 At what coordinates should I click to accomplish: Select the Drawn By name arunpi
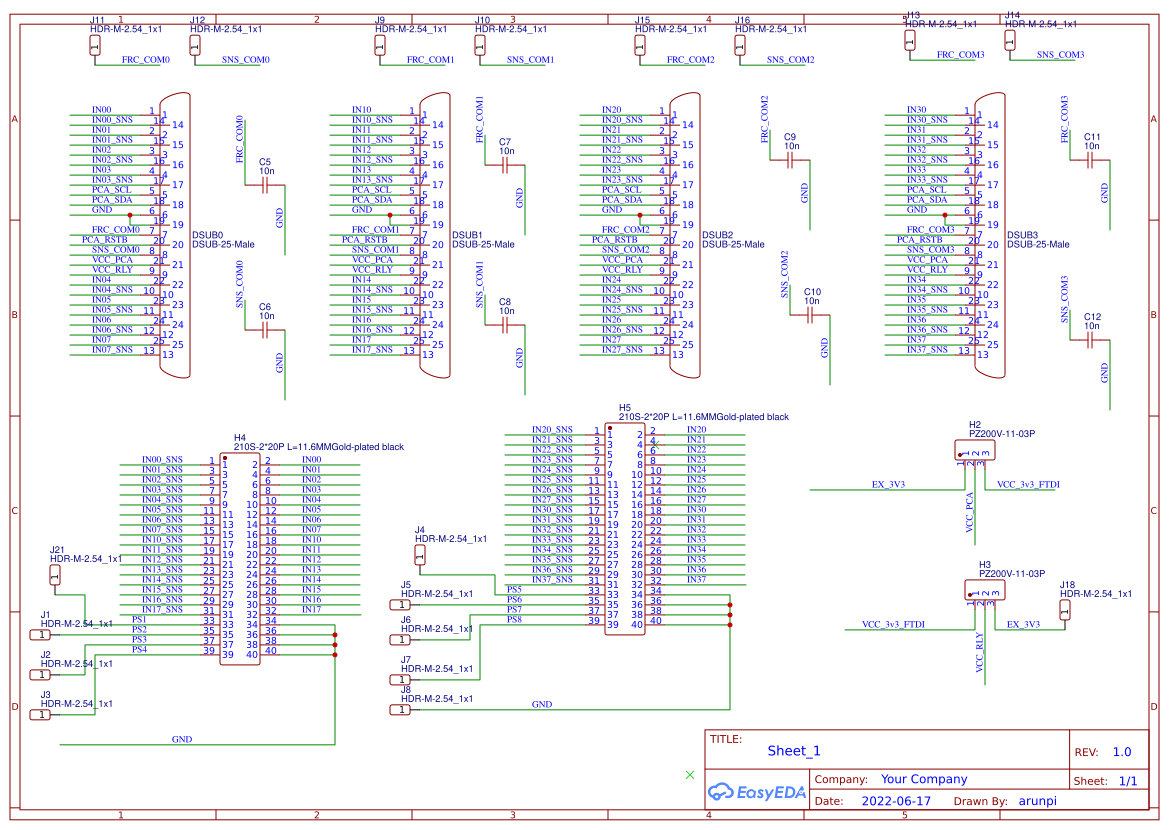[1038, 801]
